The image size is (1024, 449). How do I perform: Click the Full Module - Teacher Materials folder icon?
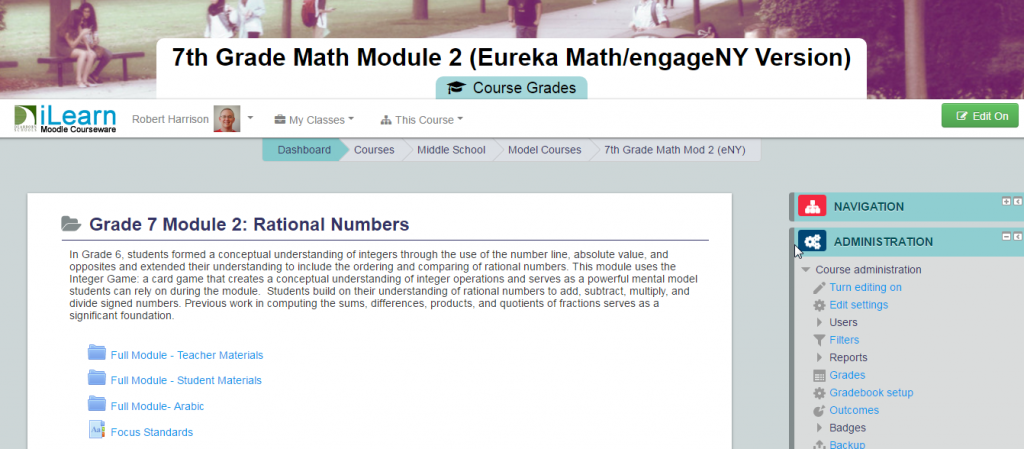coord(97,354)
